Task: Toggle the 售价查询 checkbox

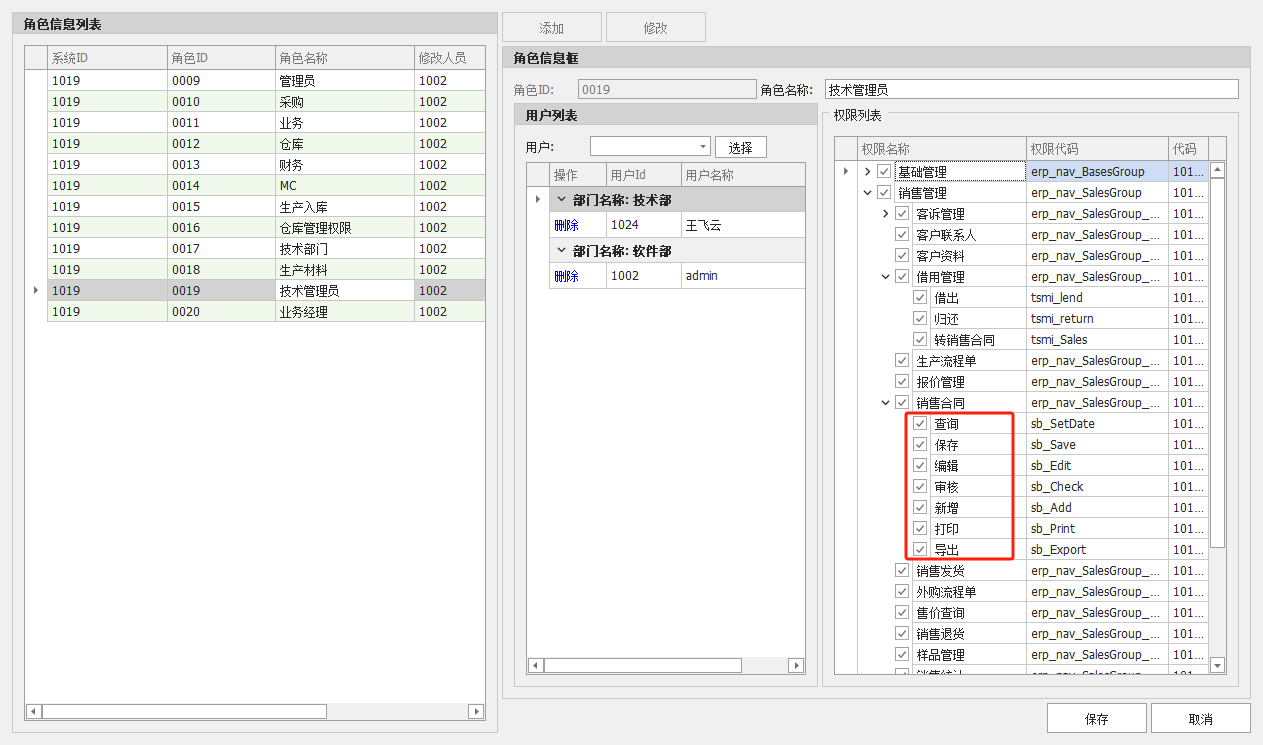Action: pyautogui.click(x=902, y=613)
